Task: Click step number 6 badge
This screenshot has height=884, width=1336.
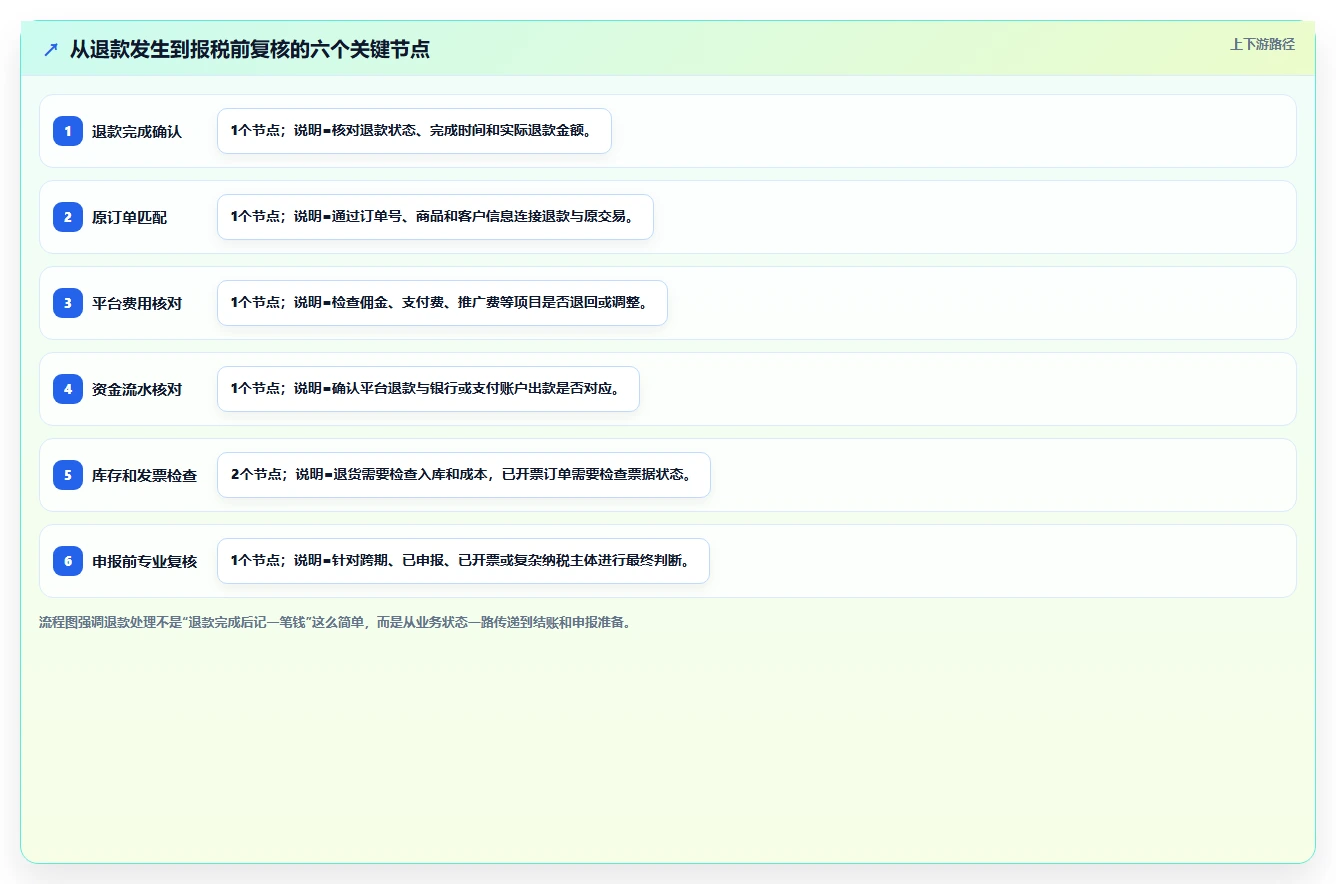Action: click(x=68, y=560)
